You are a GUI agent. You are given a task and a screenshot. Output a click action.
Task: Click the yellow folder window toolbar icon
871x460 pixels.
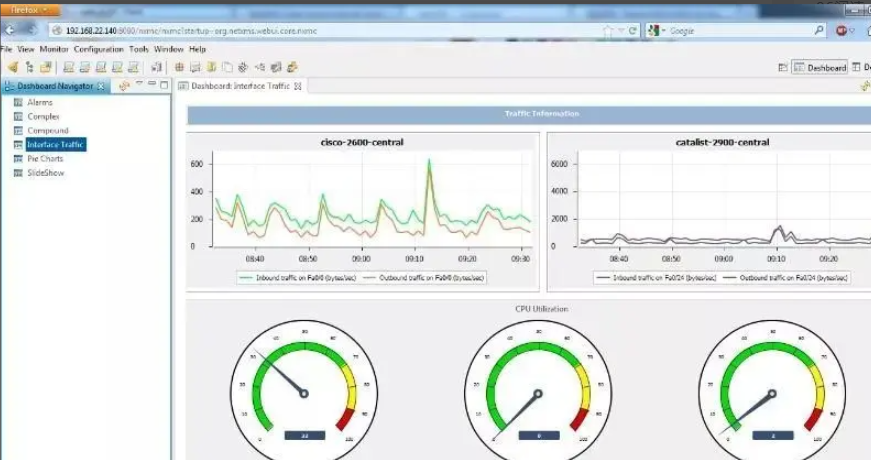[x=46, y=67]
